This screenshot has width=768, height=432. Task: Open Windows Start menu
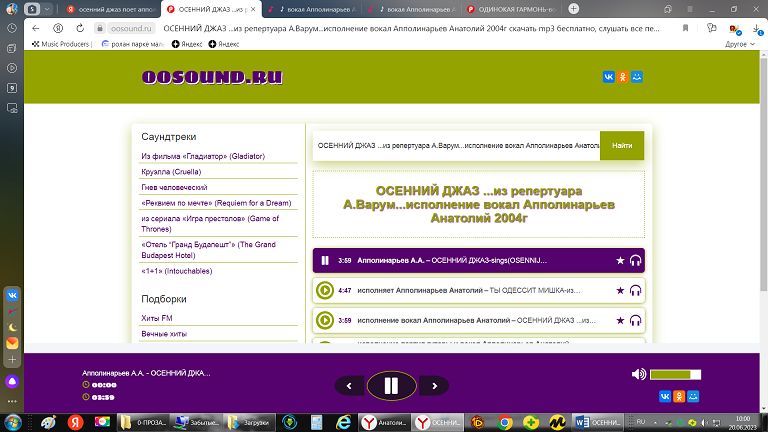click(x=13, y=422)
